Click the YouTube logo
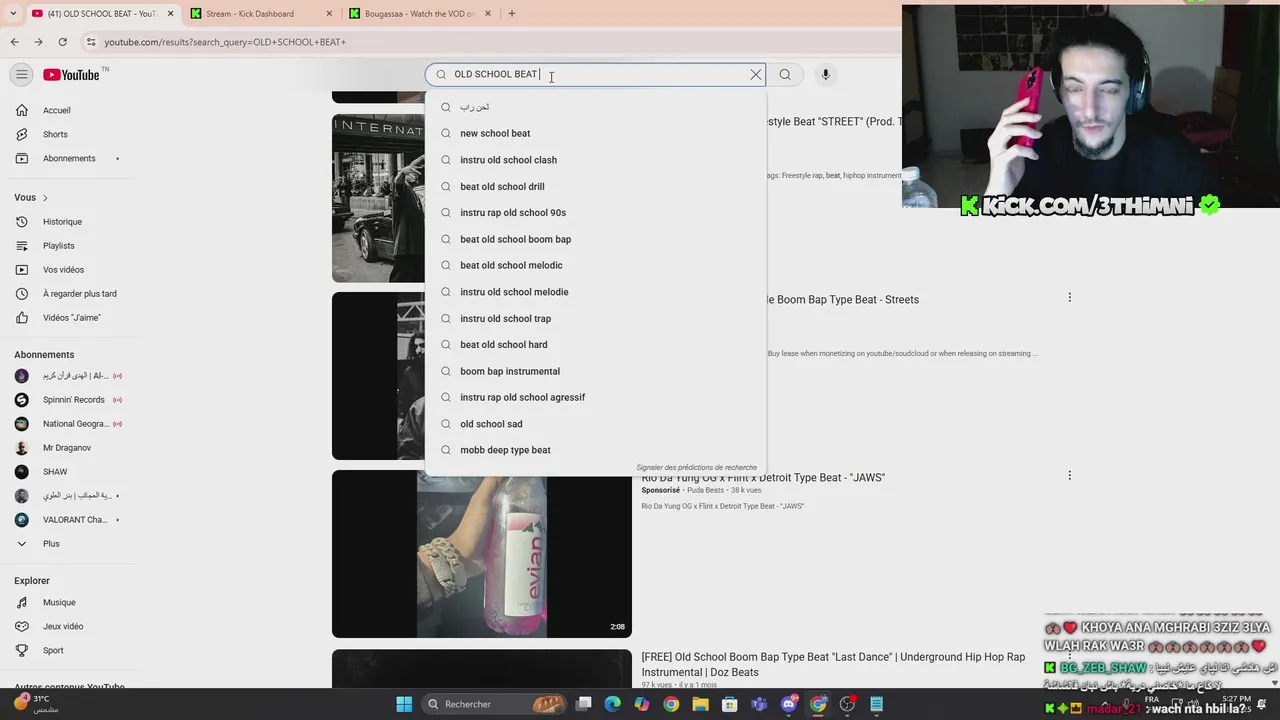 pos(71,75)
